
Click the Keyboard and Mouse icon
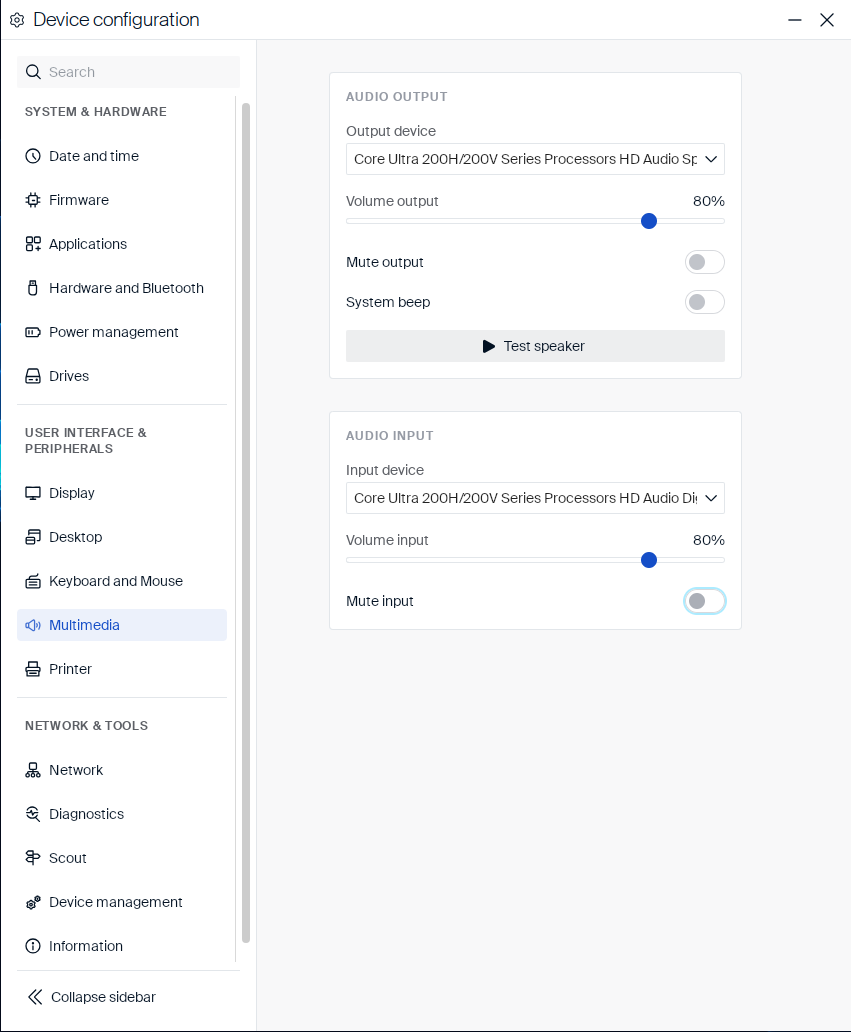click(33, 581)
